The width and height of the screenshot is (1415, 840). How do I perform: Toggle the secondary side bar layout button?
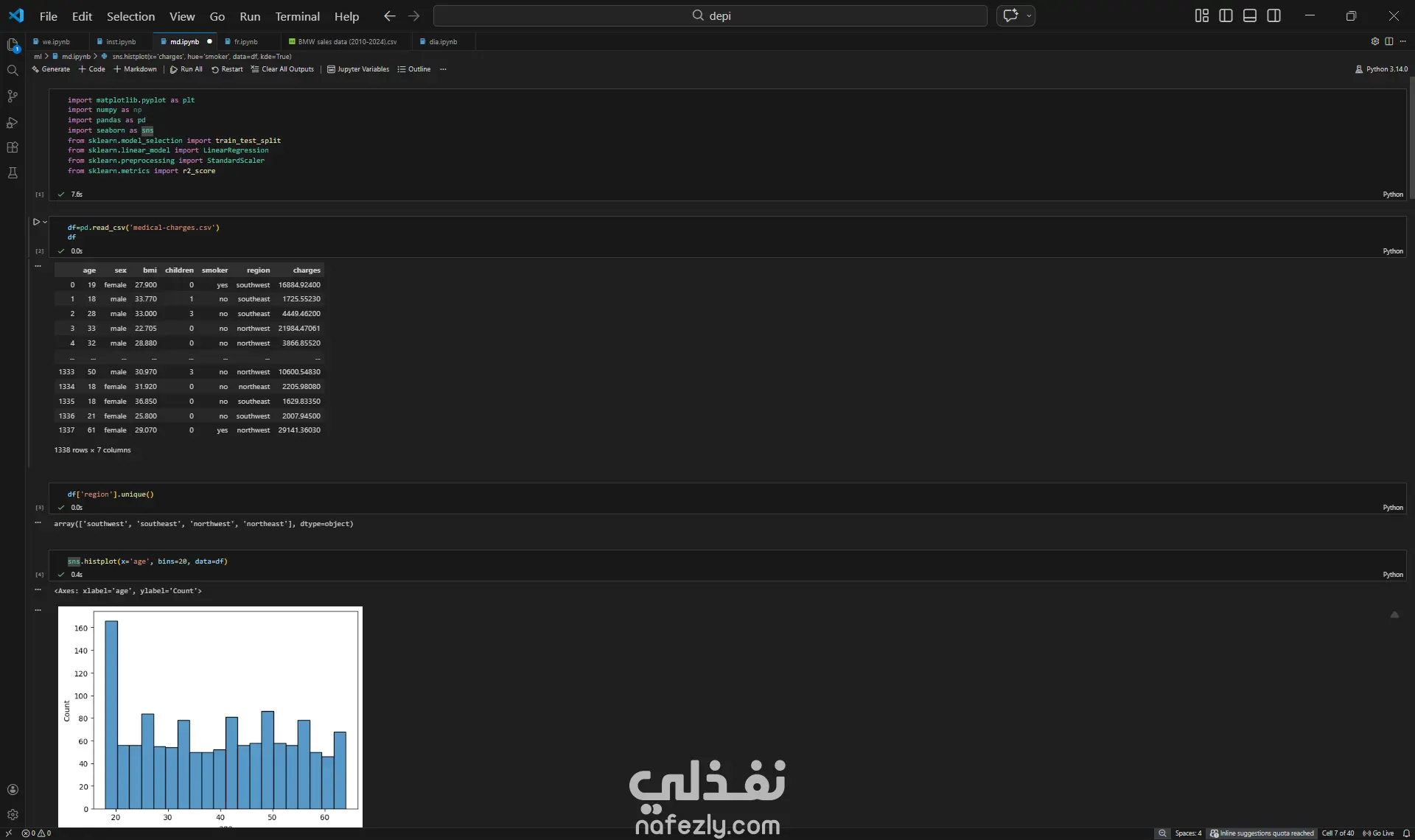pos(1273,15)
